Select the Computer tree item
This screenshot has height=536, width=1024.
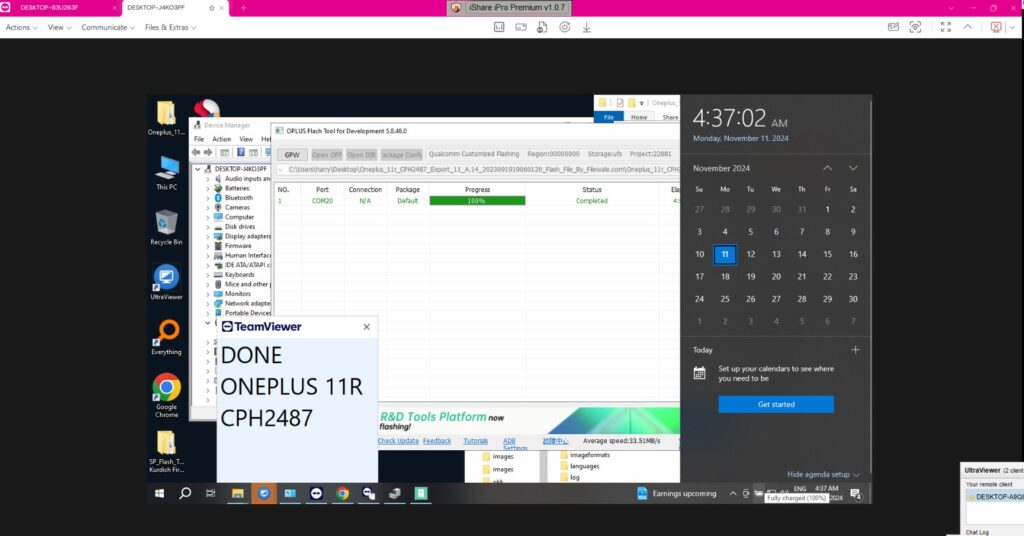pyautogui.click(x=239, y=217)
